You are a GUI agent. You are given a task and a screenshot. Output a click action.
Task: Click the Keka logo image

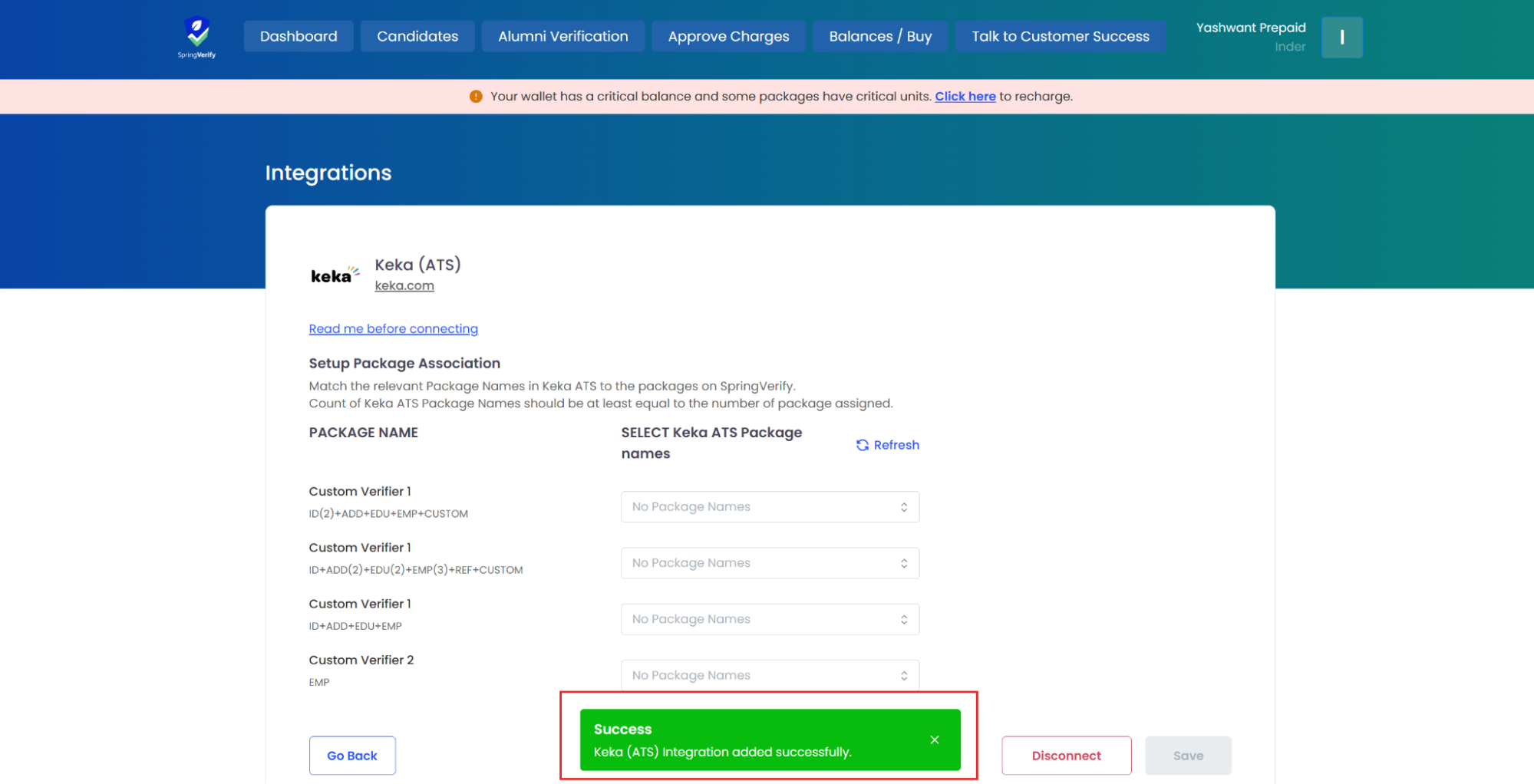click(335, 275)
